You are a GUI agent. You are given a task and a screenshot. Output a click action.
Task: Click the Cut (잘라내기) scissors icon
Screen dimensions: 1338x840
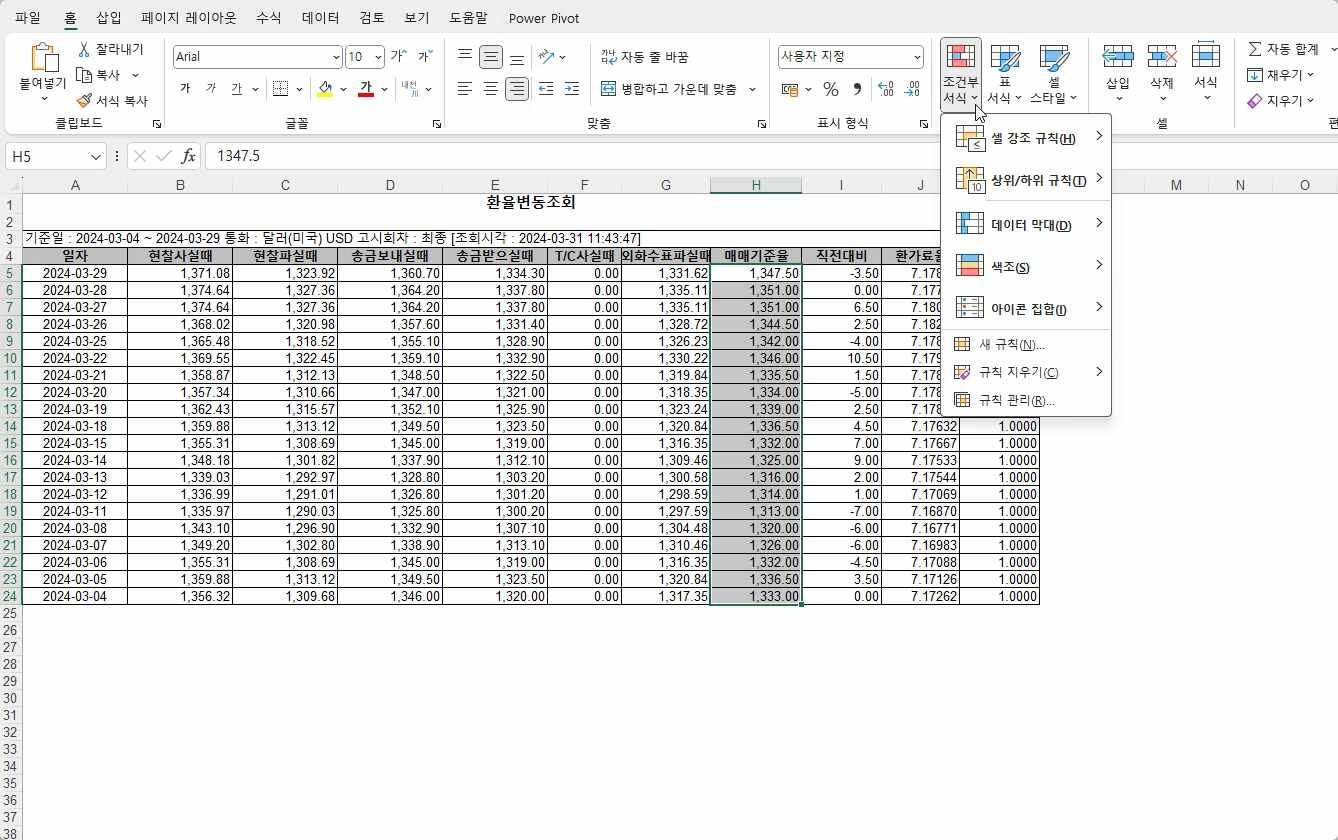(85, 49)
